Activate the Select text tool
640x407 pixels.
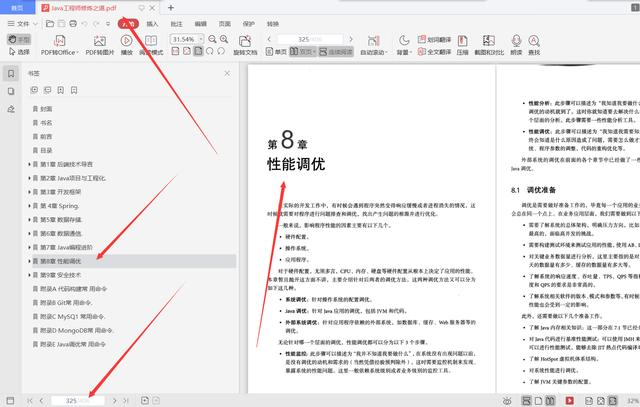click(19, 52)
